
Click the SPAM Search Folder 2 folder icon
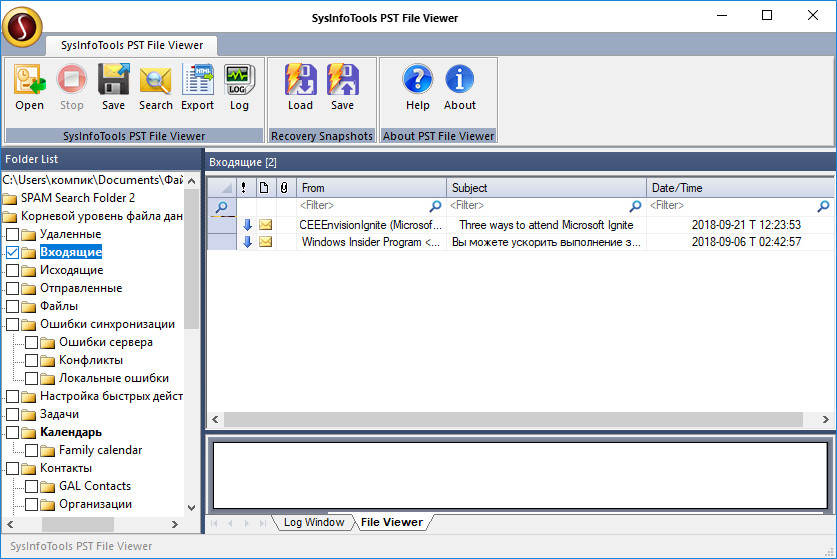click(10, 199)
